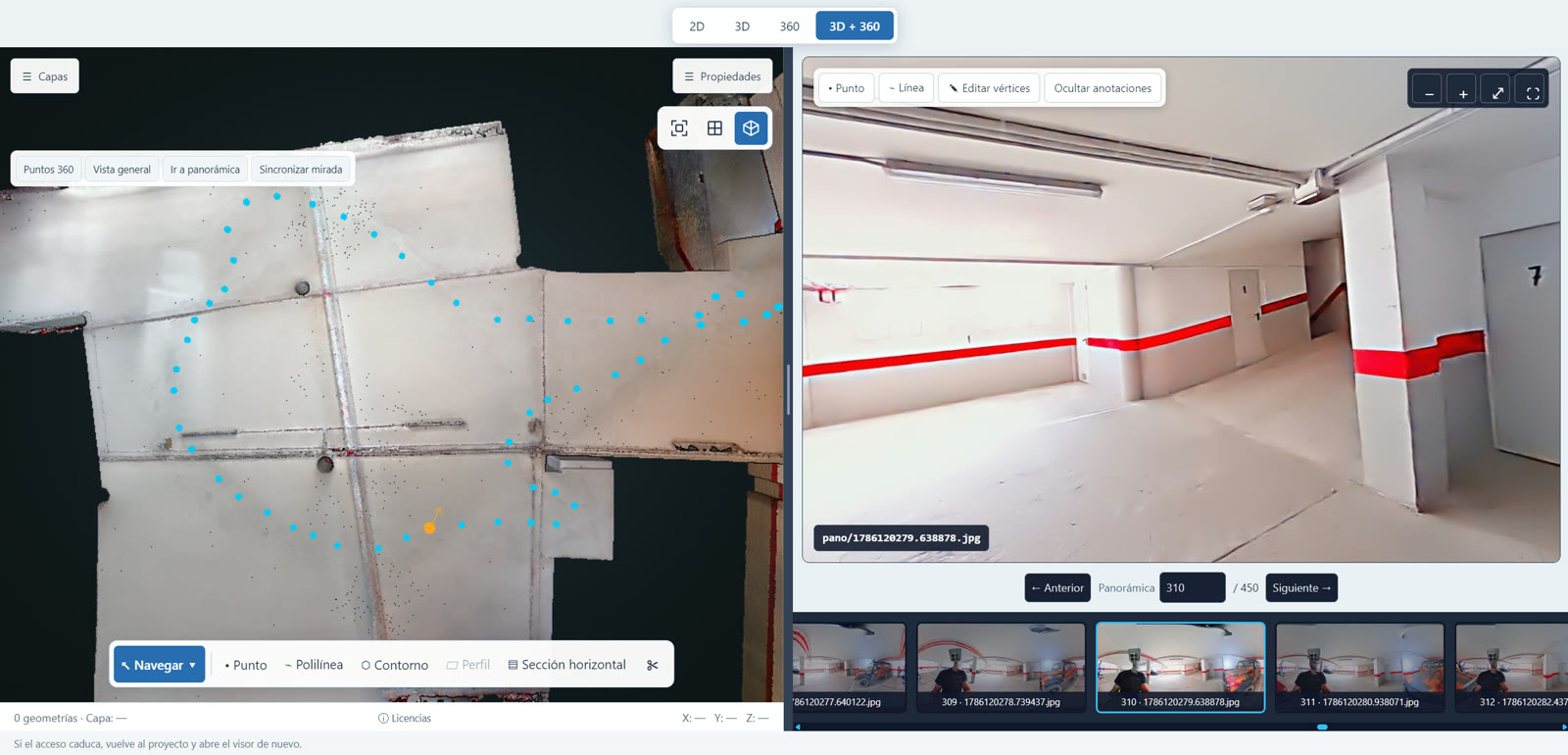Image resolution: width=1568 pixels, height=755 pixels.
Task: Select the Punto tool in 3D toolbar
Action: 246,665
